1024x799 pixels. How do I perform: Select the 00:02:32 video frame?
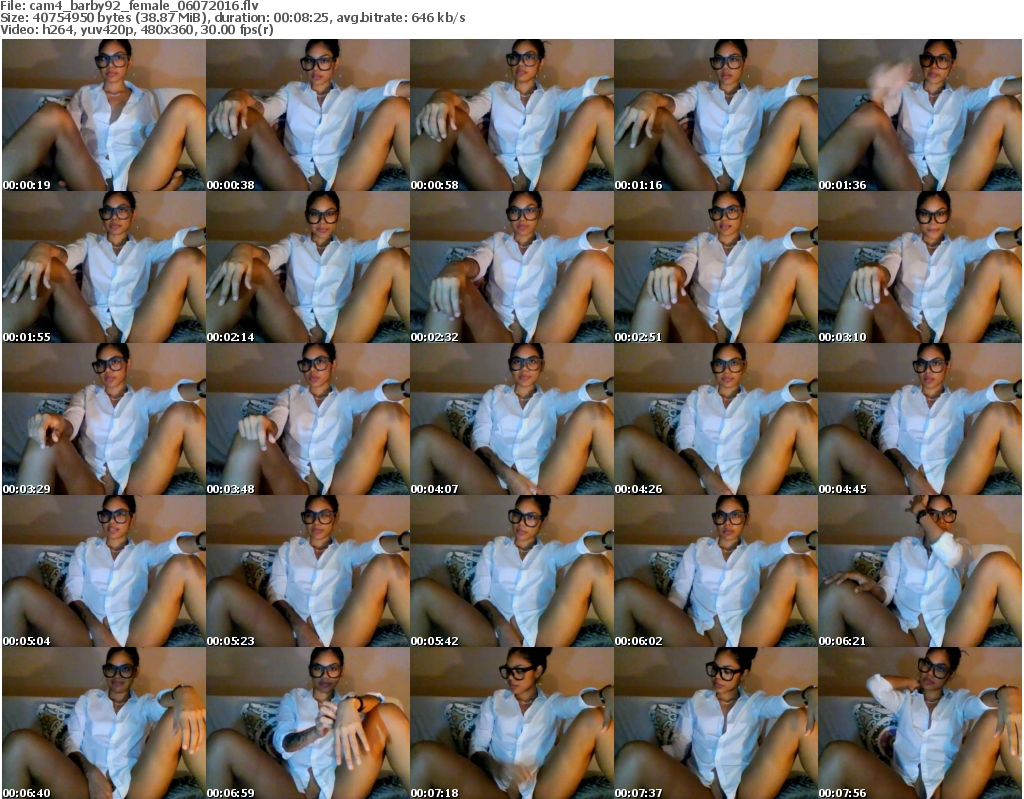(511, 267)
